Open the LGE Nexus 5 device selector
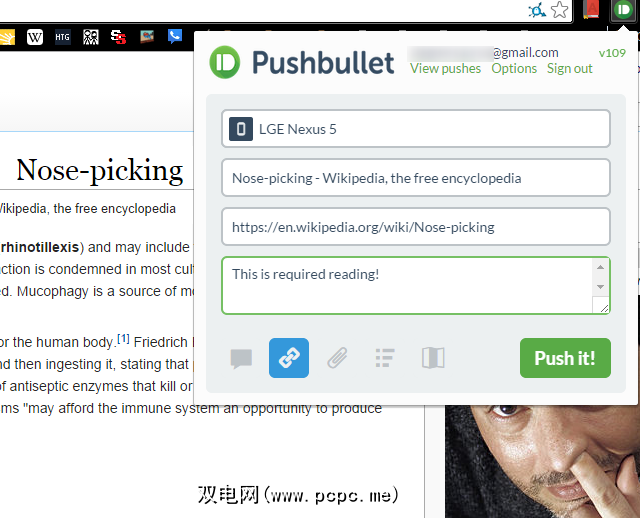The height and width of the screenshot is (518, 640). click(x=416, y=129)
